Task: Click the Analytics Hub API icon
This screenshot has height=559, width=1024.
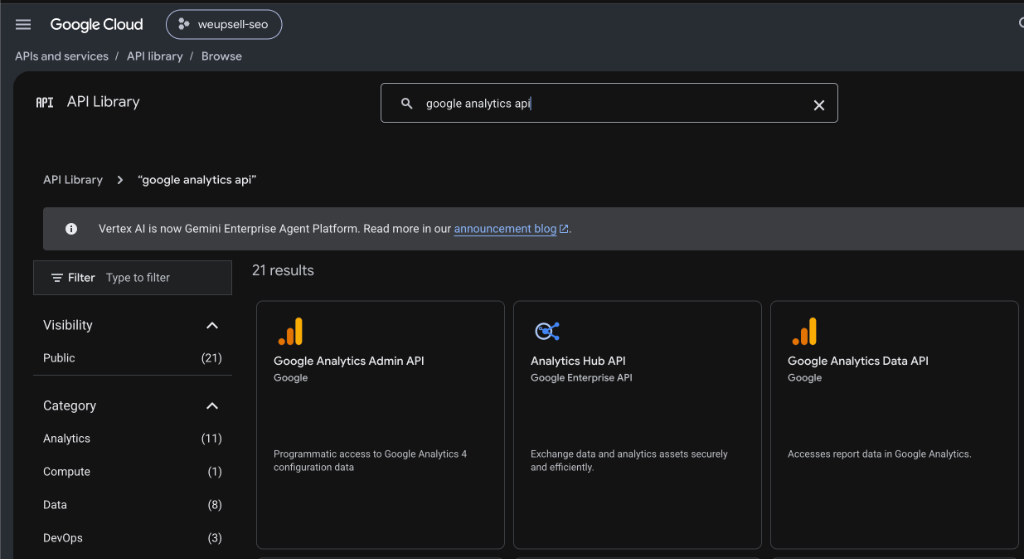Action: tap(547, 331)
